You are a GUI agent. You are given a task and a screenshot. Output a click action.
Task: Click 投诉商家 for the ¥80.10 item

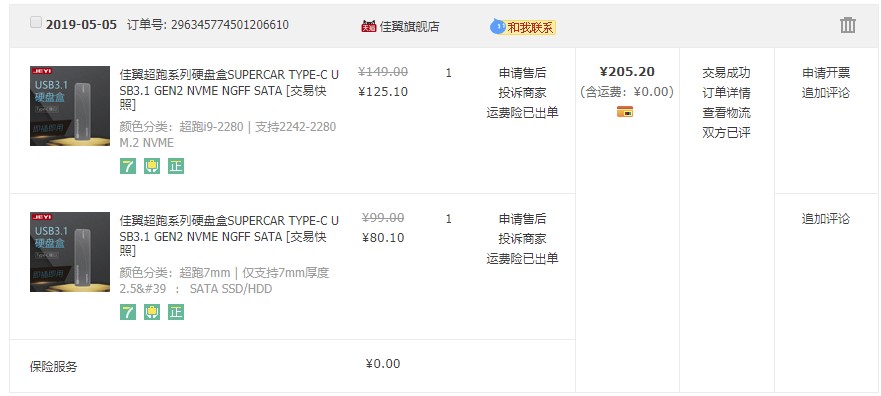[x=523, y=238]
